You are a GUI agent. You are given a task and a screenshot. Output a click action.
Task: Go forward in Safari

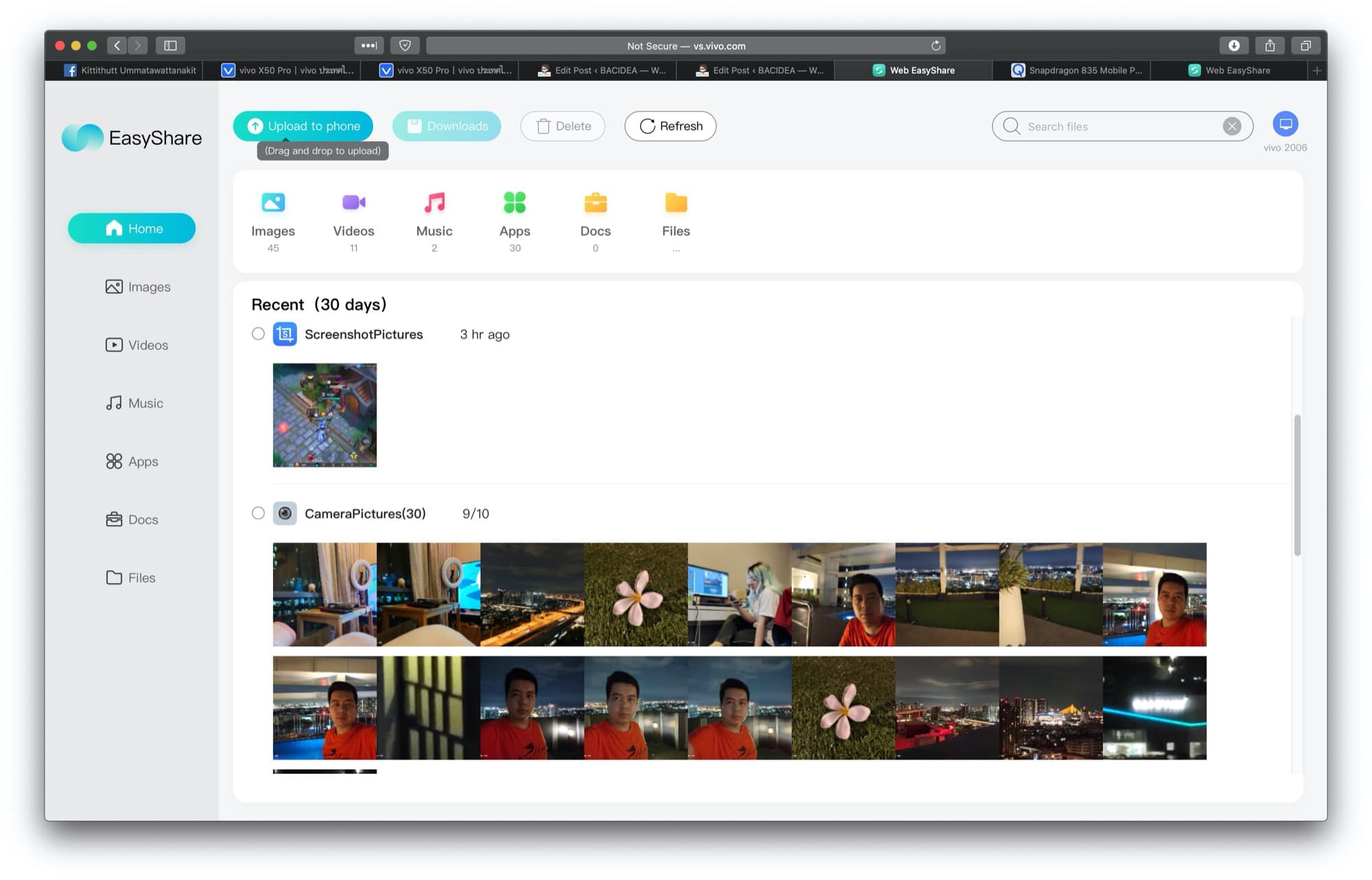pos(138,45)
